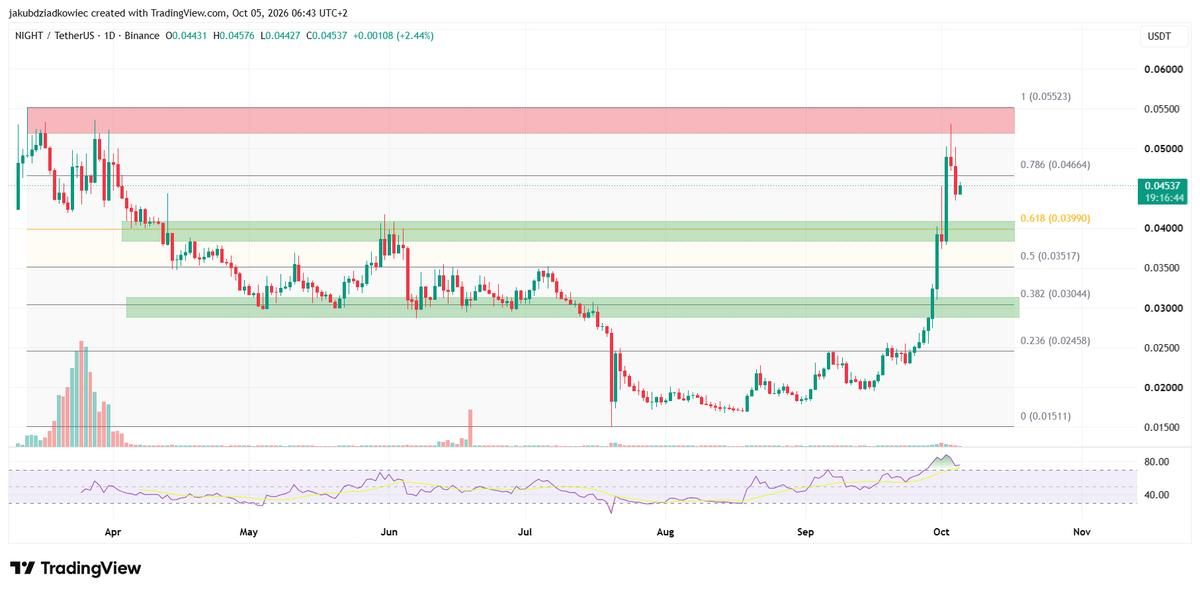The width and height of the screenshot is (1200, 593).
Task: Select the green support zone near 0.03000
Action: tap(572, 307)
